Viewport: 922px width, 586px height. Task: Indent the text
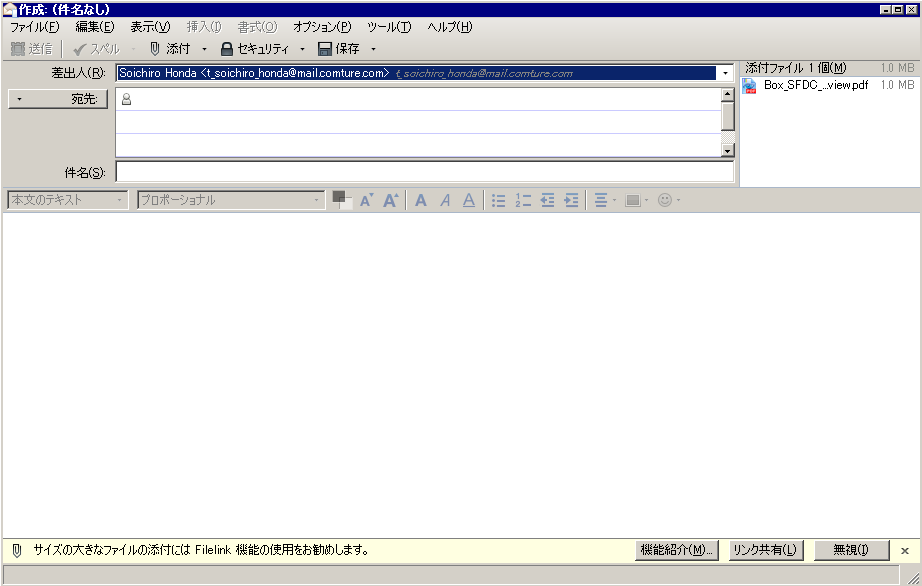click(x=572, y=200)
